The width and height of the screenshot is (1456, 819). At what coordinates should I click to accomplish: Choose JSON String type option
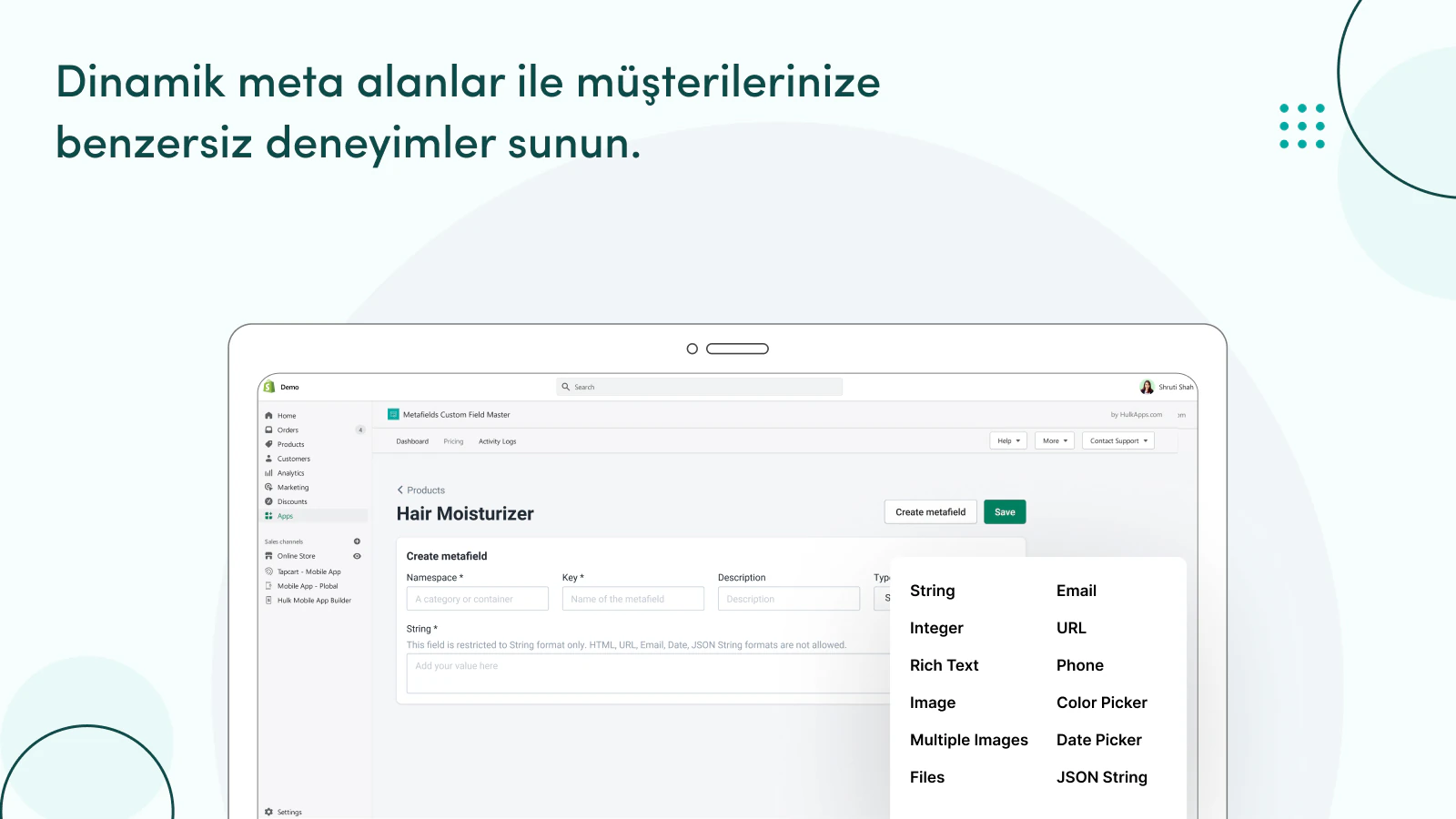(1102, 778)
